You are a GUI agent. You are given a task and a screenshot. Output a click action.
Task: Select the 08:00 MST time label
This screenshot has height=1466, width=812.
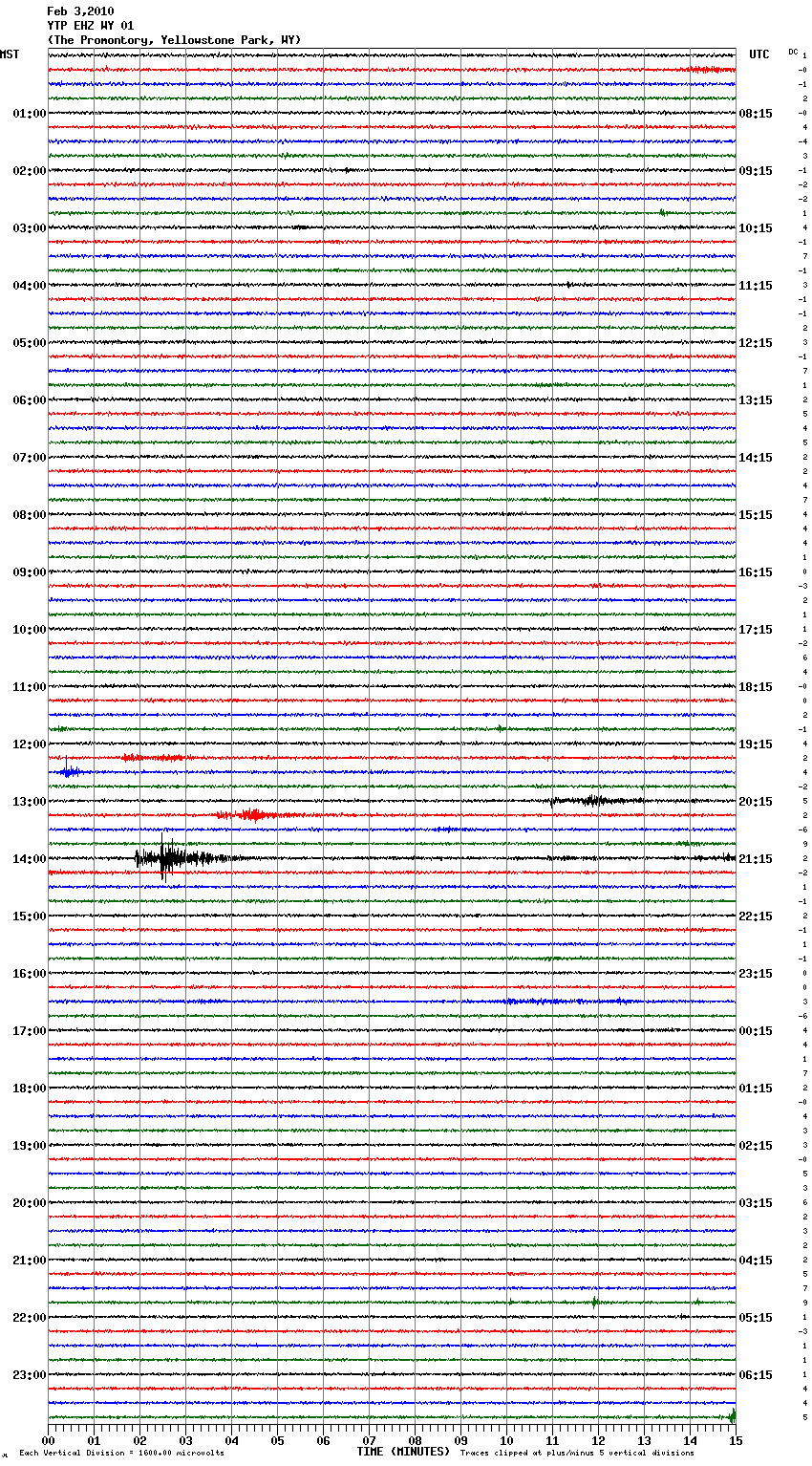point(29,515)
